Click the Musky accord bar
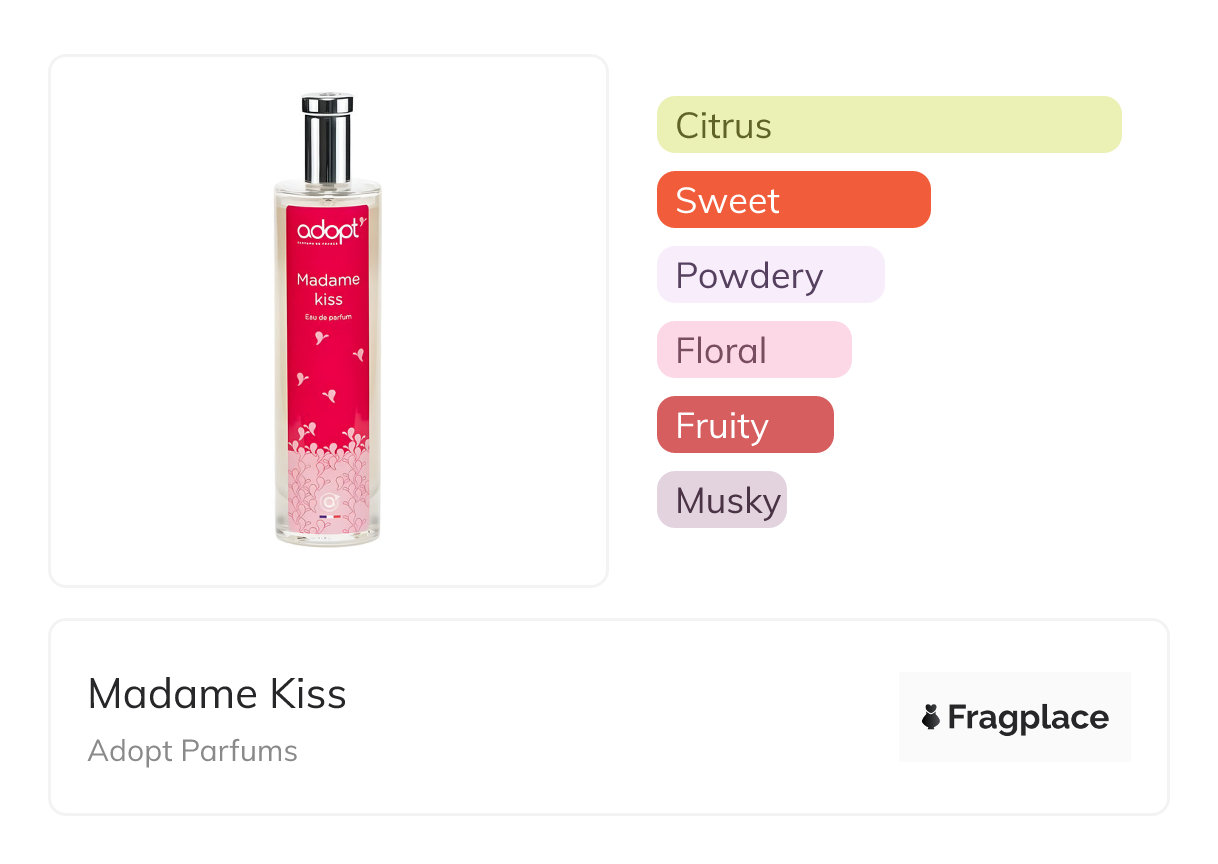The image size is (1218, 864). point(721,500)
